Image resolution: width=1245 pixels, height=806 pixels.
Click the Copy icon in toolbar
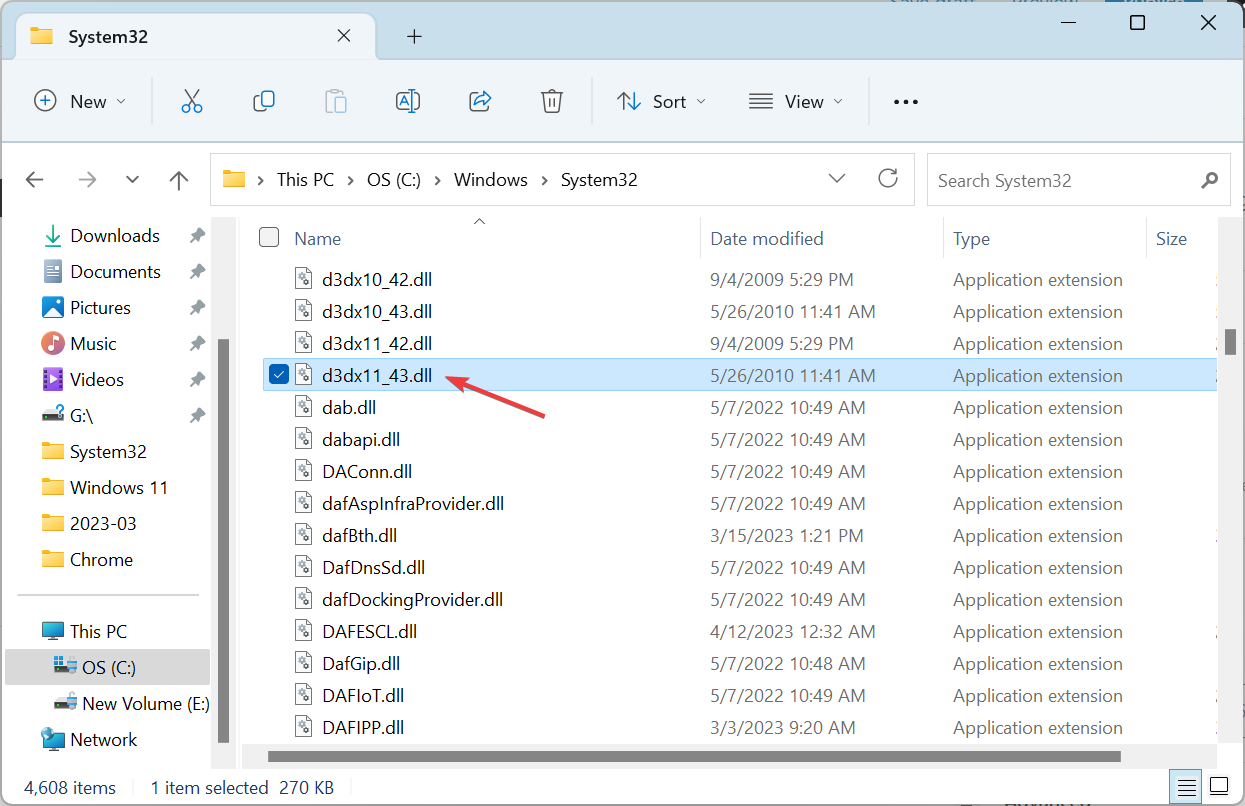pos(264,101)
